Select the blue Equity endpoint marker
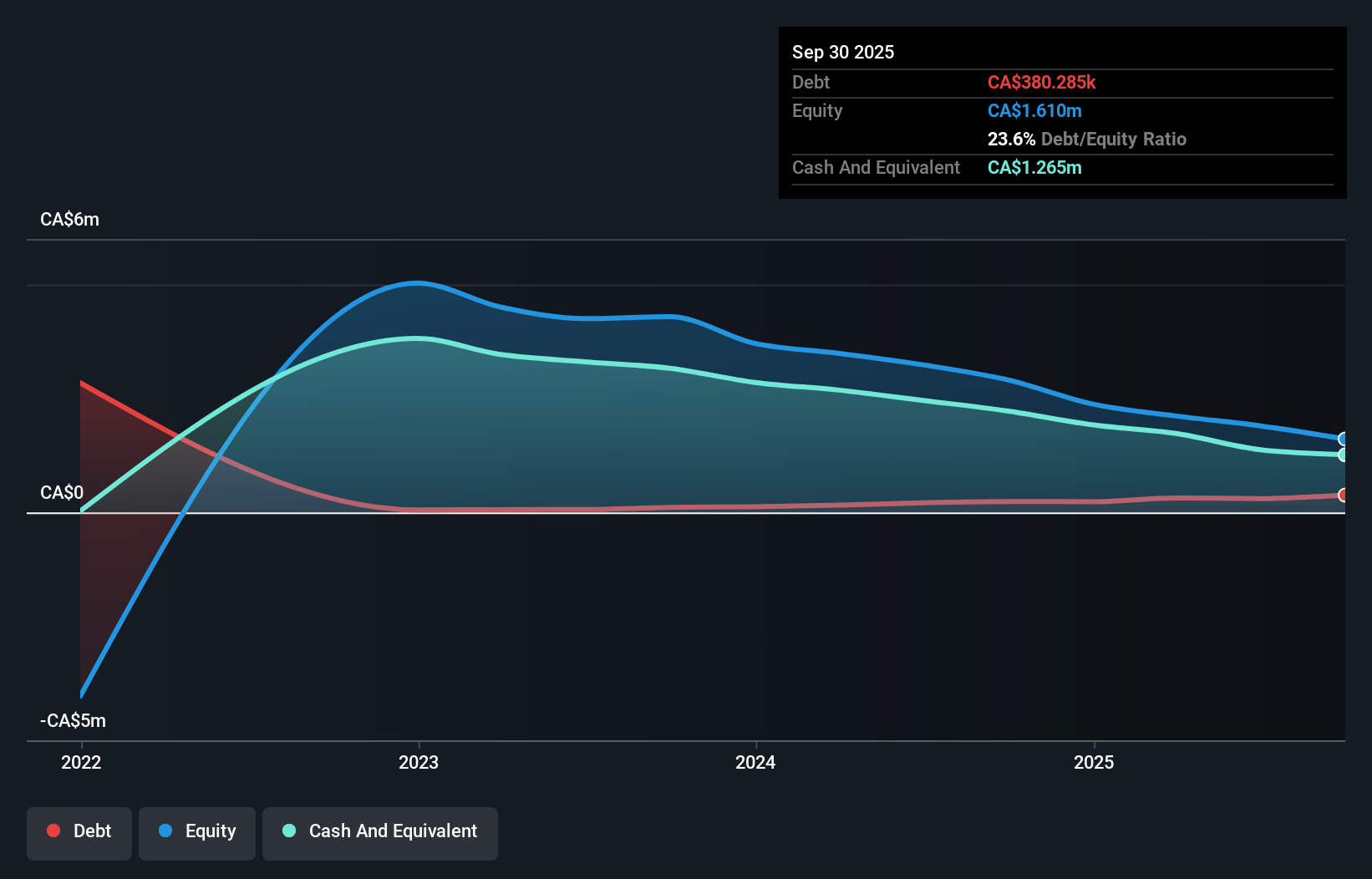The image size is (1372, 879). click(1343, 439)
